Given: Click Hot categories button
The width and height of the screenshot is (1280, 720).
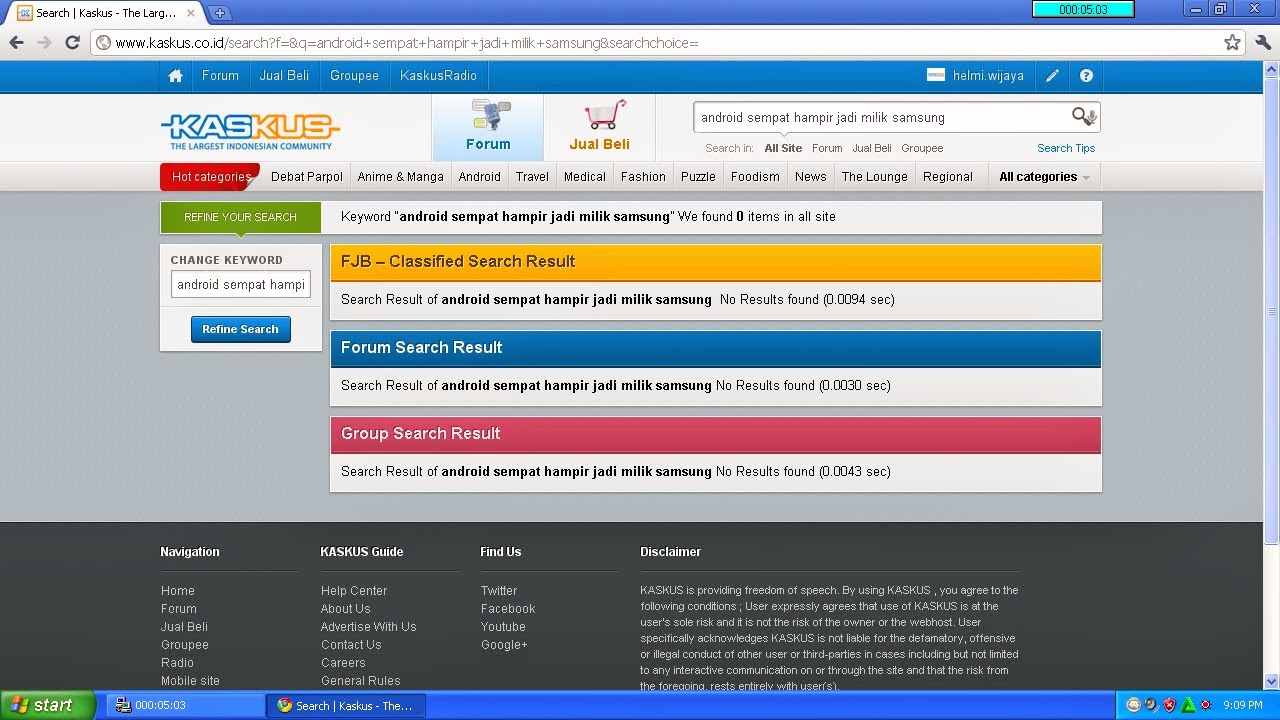Looking at the screenshot, I should click(210, 177).
